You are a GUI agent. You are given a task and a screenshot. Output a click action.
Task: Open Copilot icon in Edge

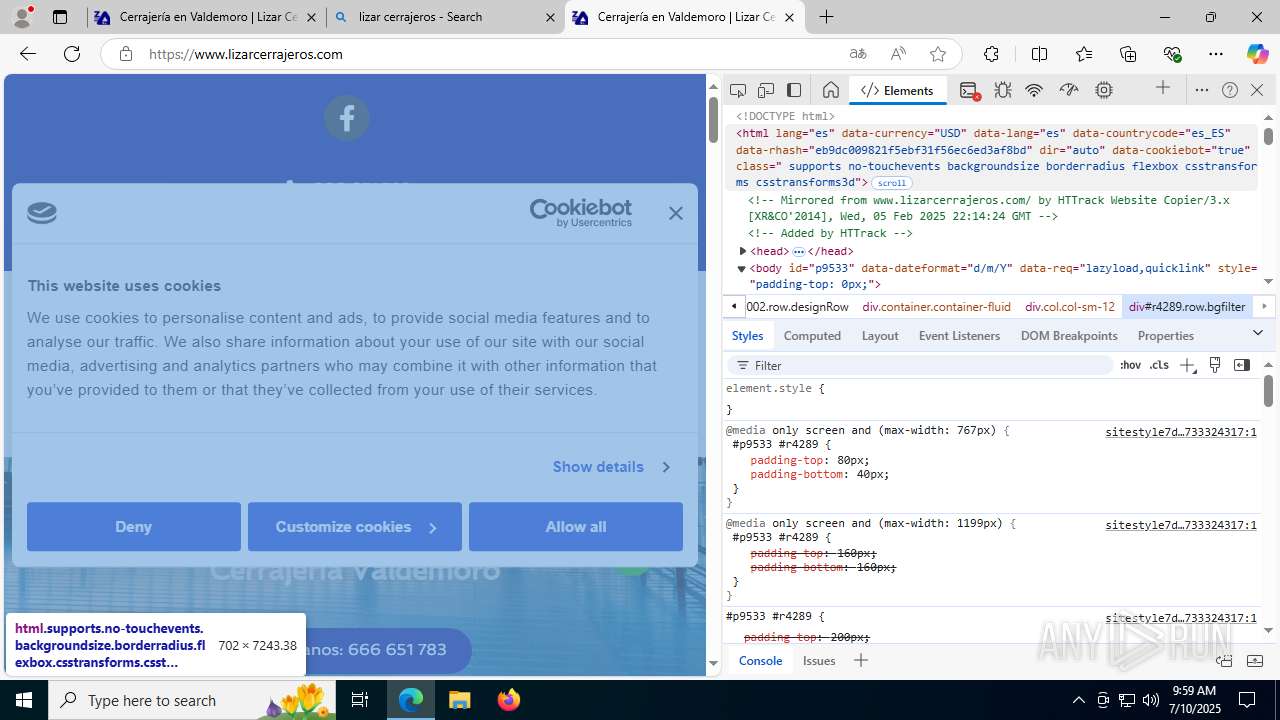point(1257,54)
